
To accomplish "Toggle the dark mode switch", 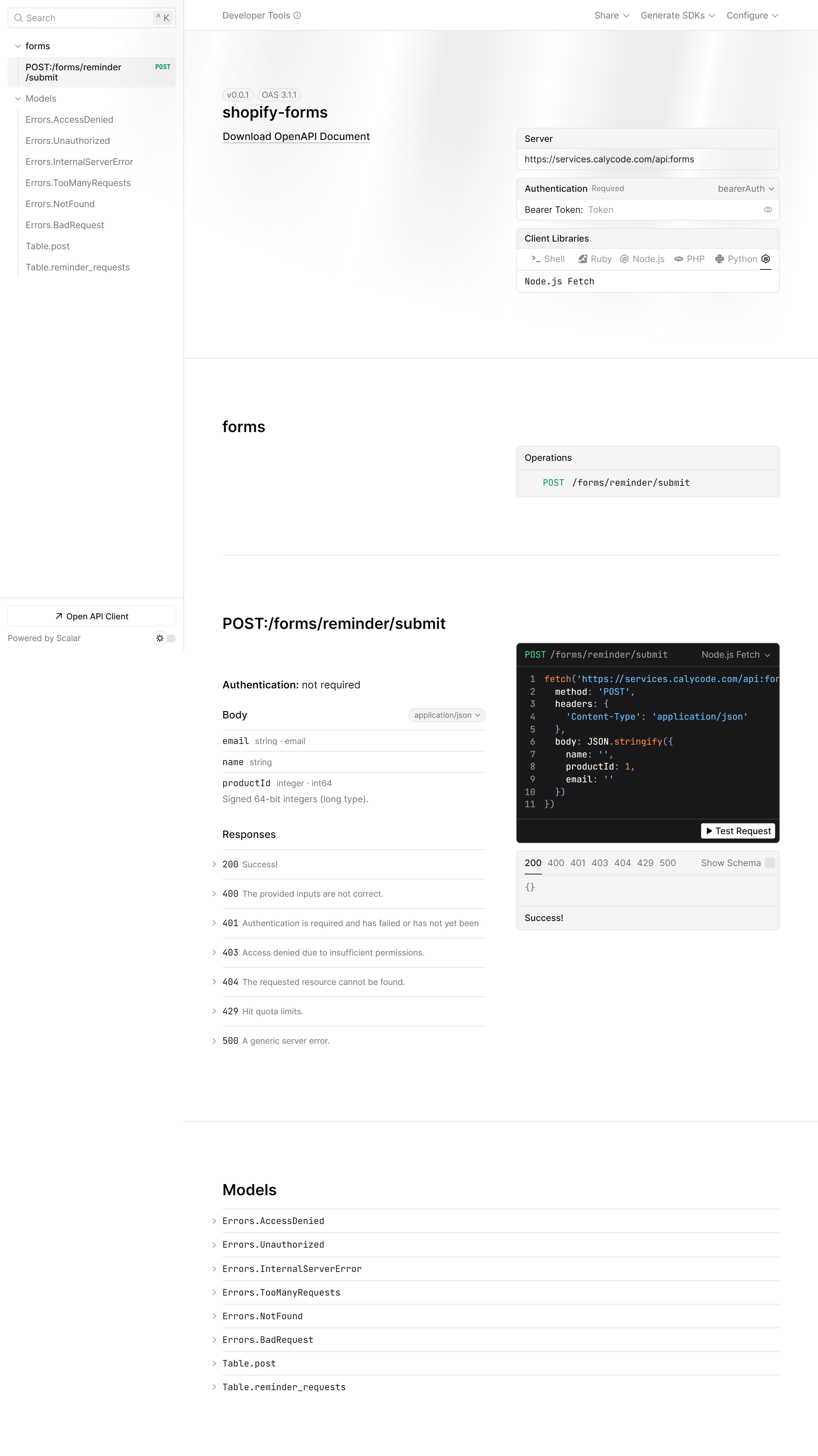I will coord(165,638).
